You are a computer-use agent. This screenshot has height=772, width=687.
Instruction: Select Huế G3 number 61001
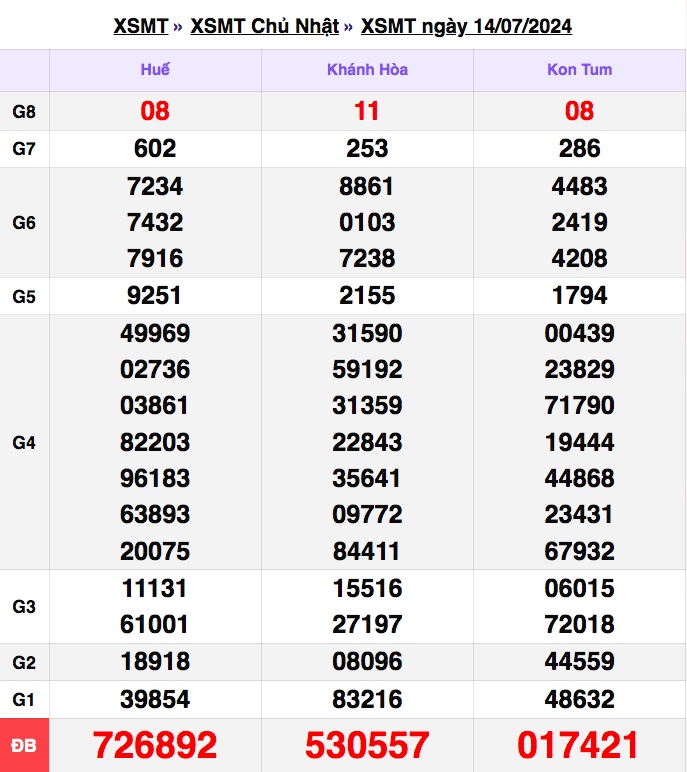click(155, 624)
